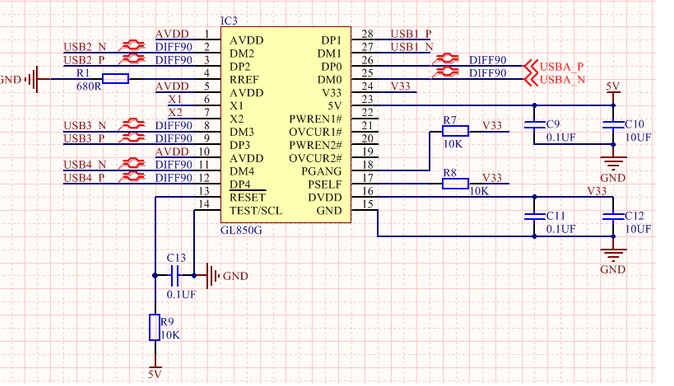Select the C13 capacitor symbol
Image resolution: width=674 pixels, height=386 pixels.
click(x=175, y=276)
